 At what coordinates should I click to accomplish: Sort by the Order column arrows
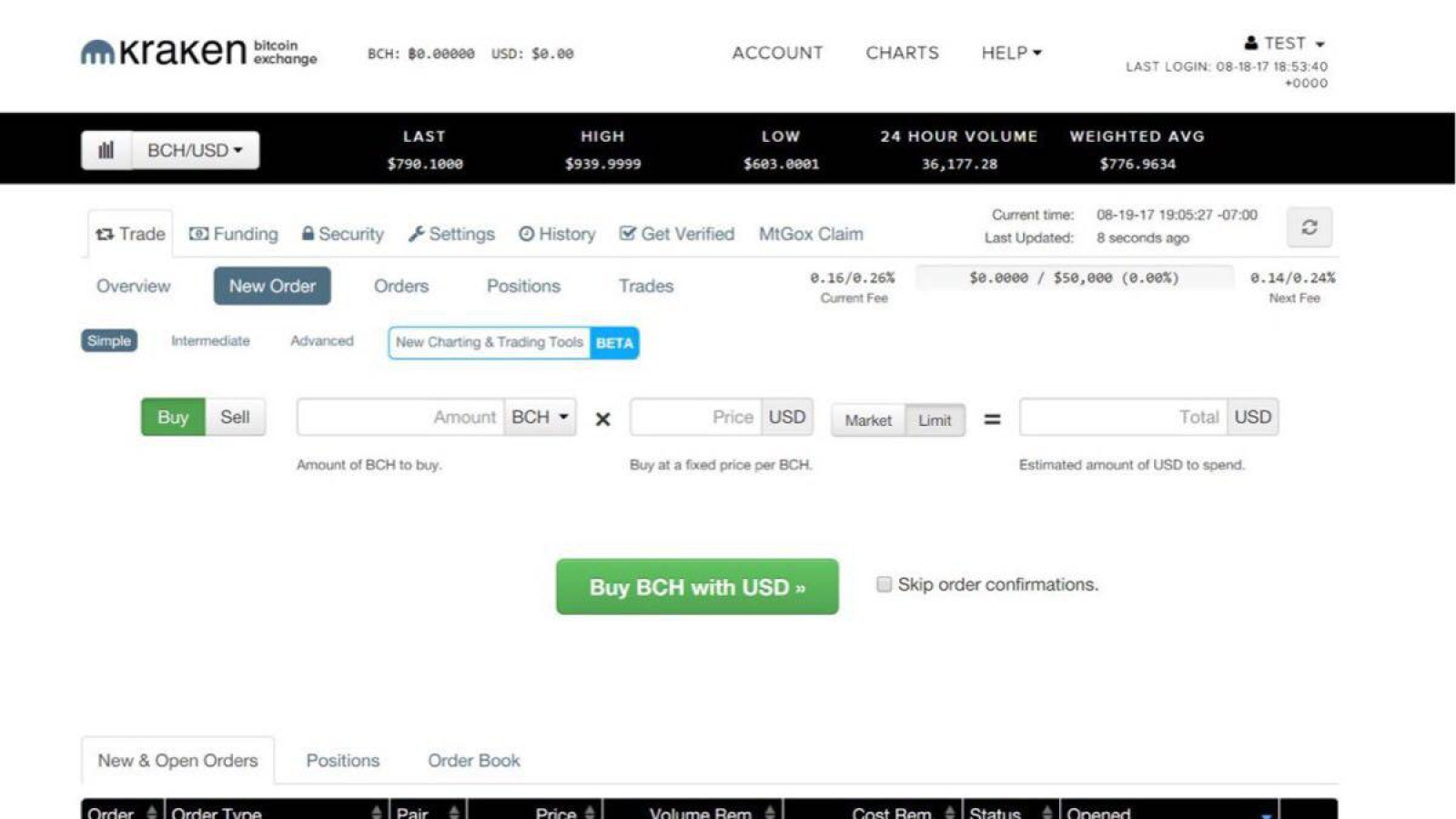(x=151, y=813)
